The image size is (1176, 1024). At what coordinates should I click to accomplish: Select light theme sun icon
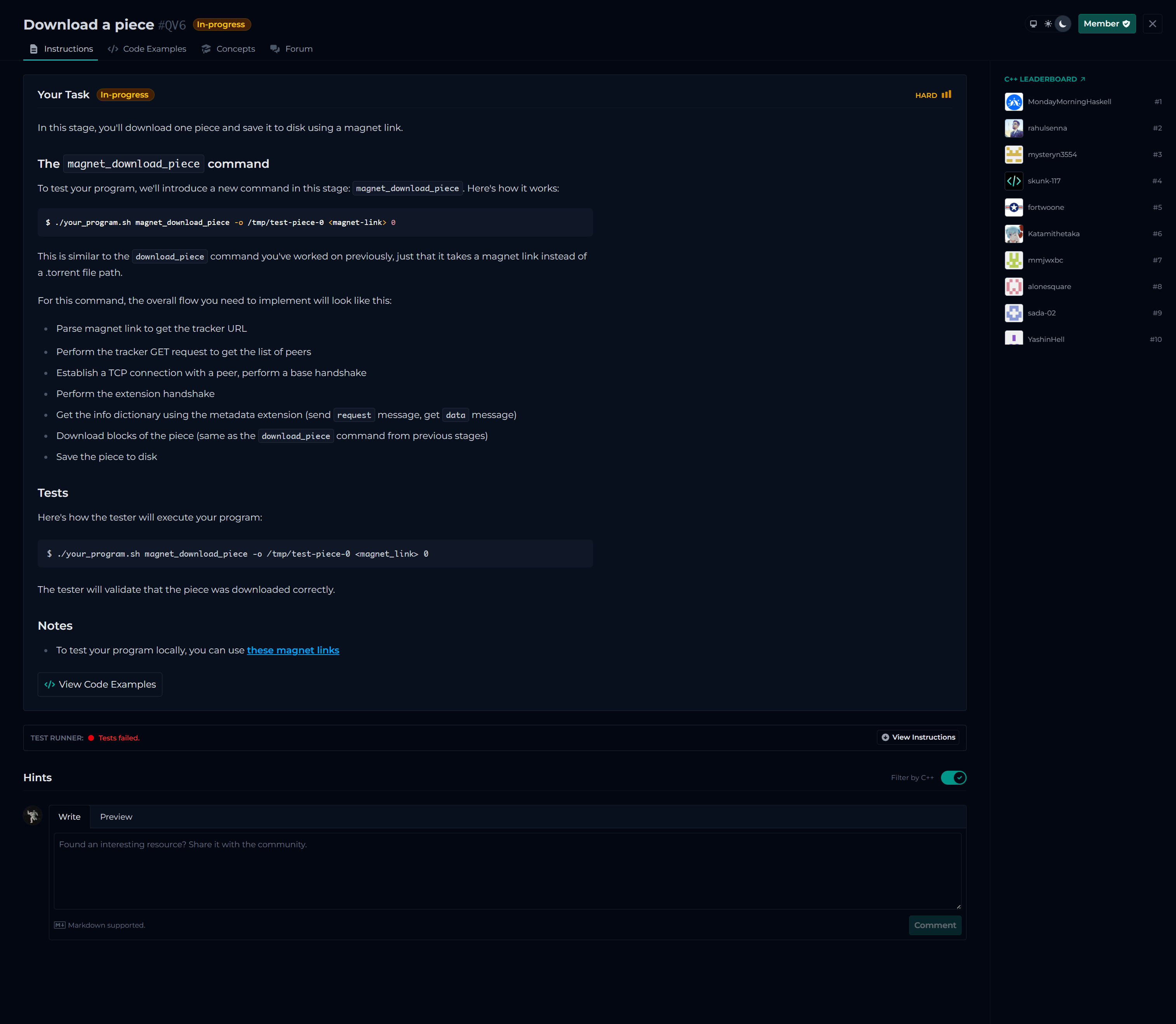pos(1047,24)
